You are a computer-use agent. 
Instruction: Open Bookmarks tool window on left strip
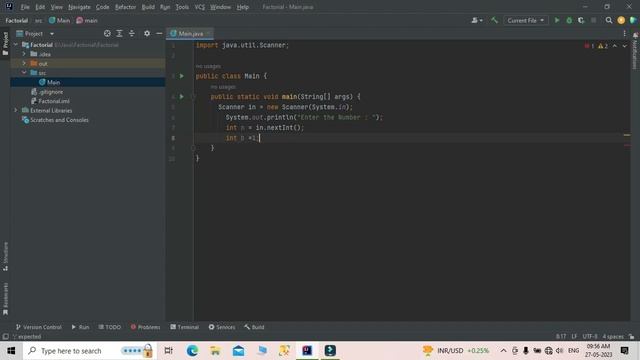click(x=5, y=299)
